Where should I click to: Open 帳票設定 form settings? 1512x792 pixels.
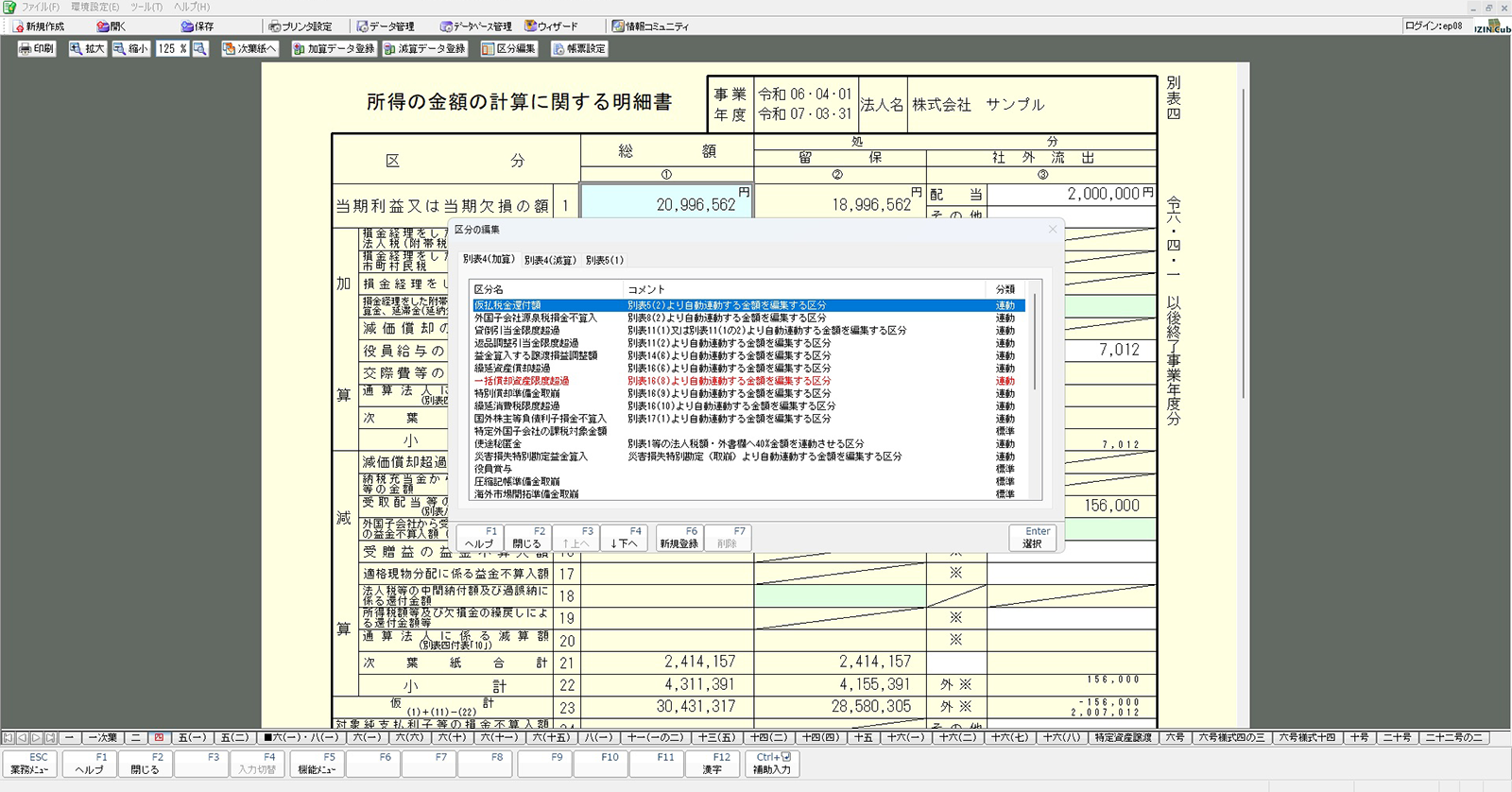[x=578, y=48]
